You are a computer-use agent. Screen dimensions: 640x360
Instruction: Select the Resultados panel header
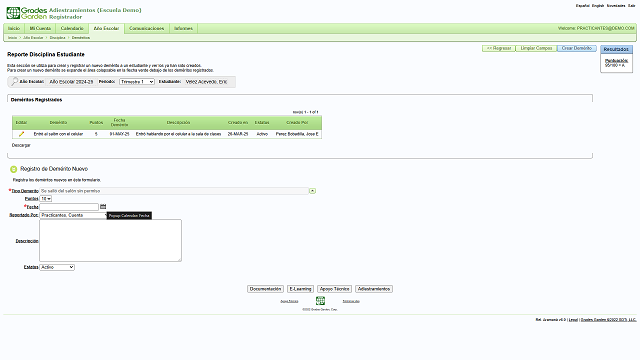click(616, 49)
